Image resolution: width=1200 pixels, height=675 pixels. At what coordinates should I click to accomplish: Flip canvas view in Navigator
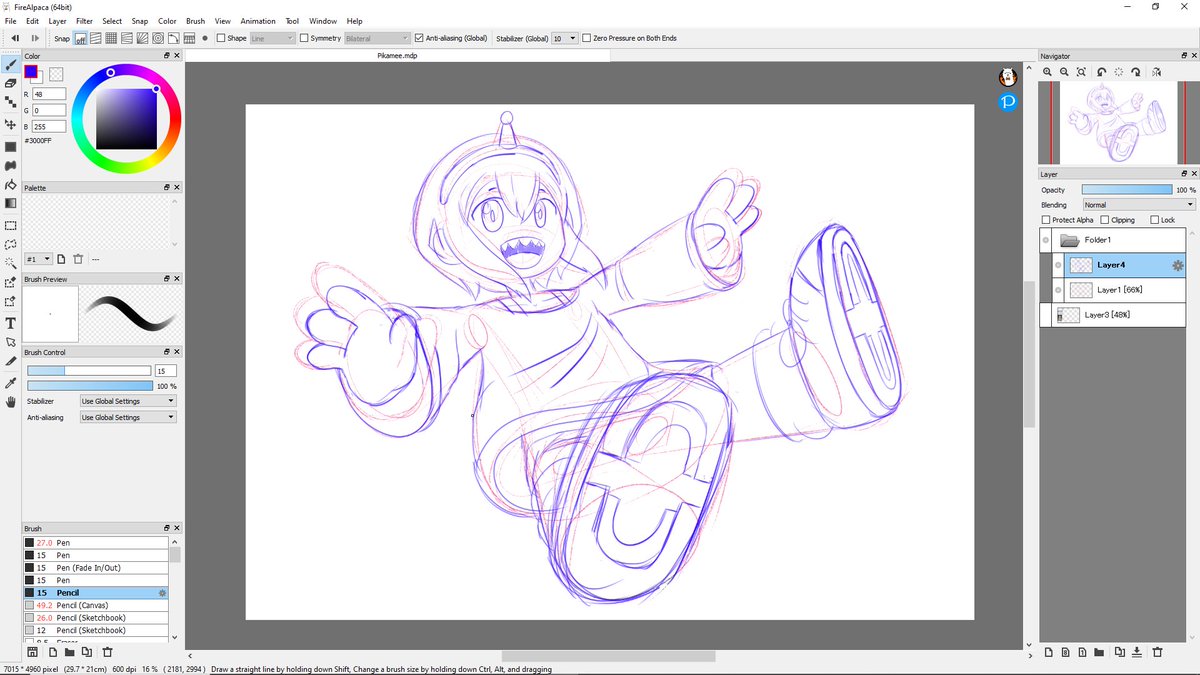(1156, 72)
